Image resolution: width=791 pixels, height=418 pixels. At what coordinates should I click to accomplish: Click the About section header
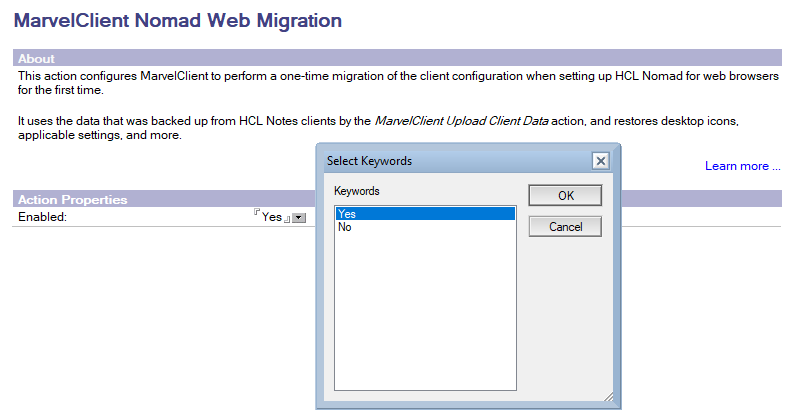[x=397, y=58]
